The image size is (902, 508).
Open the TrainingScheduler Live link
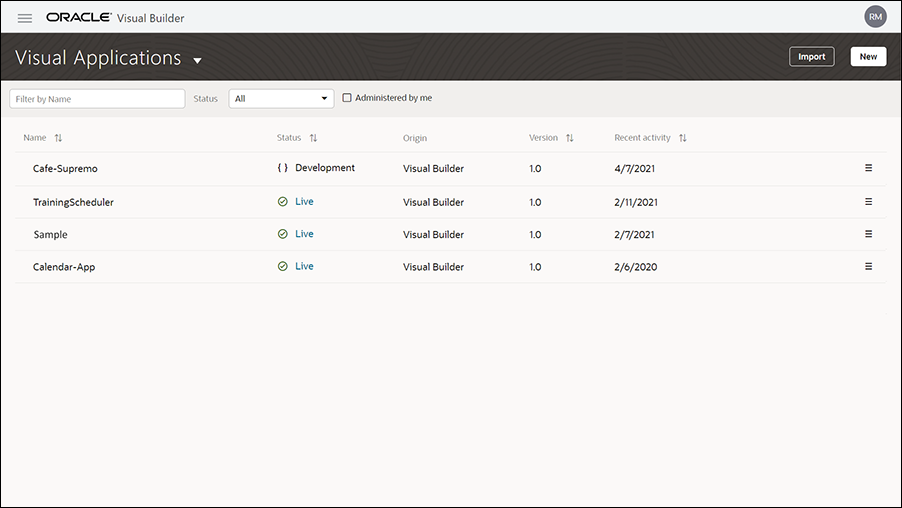[304, 201]
